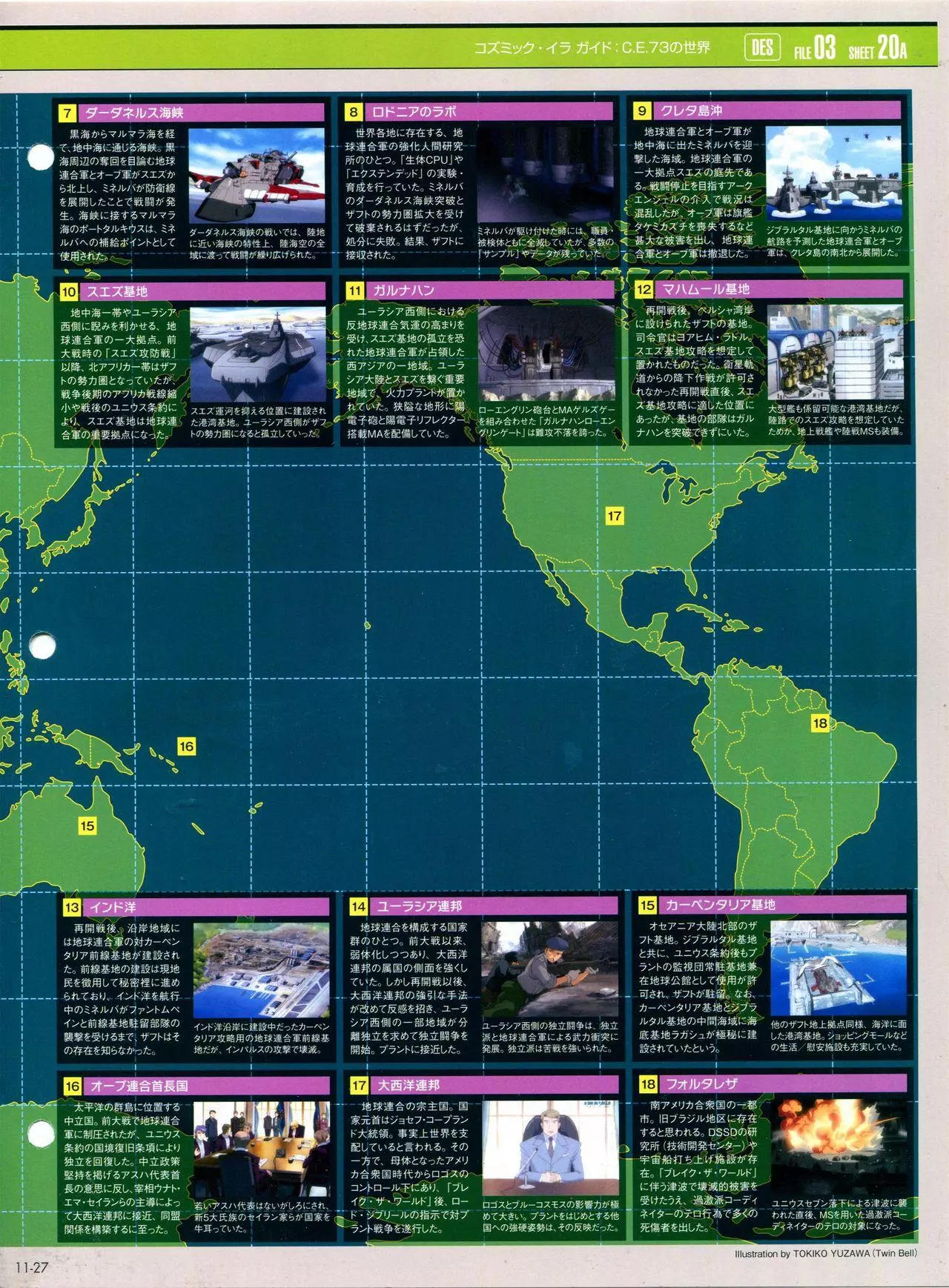This screenshot has height=1288, width=949.
Task: Select map marker 15 on Australia
Action: (87, 826)
